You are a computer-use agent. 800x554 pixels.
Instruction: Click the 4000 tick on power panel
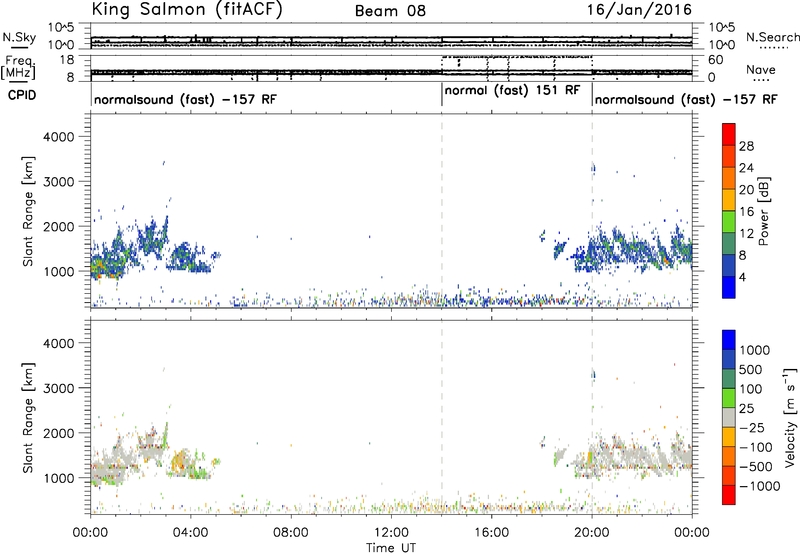pyautogui.click(x=59, y=137)
